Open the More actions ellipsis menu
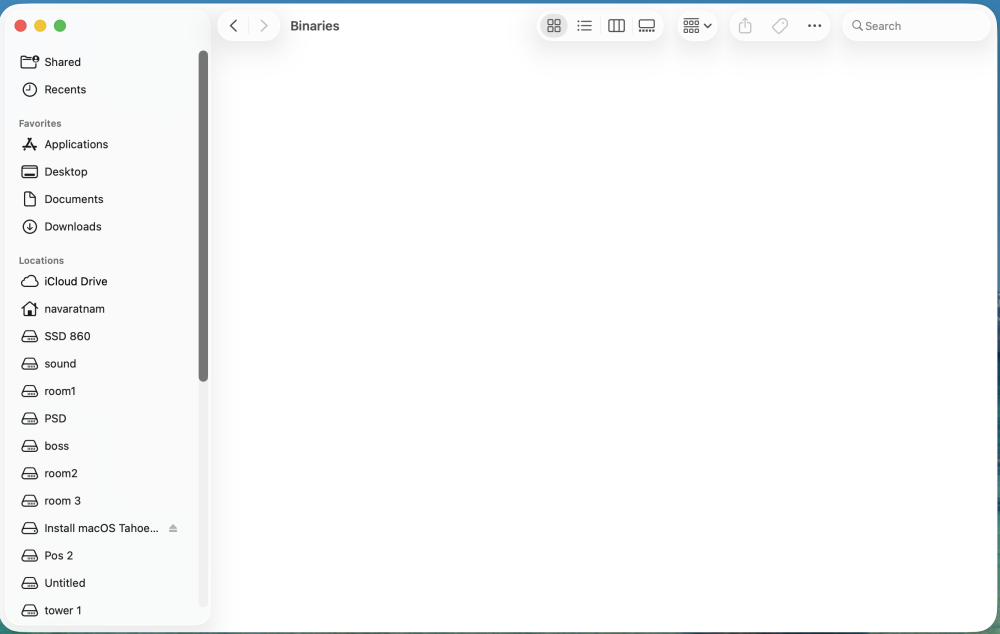1000x634 pixels. pos(814,26)
